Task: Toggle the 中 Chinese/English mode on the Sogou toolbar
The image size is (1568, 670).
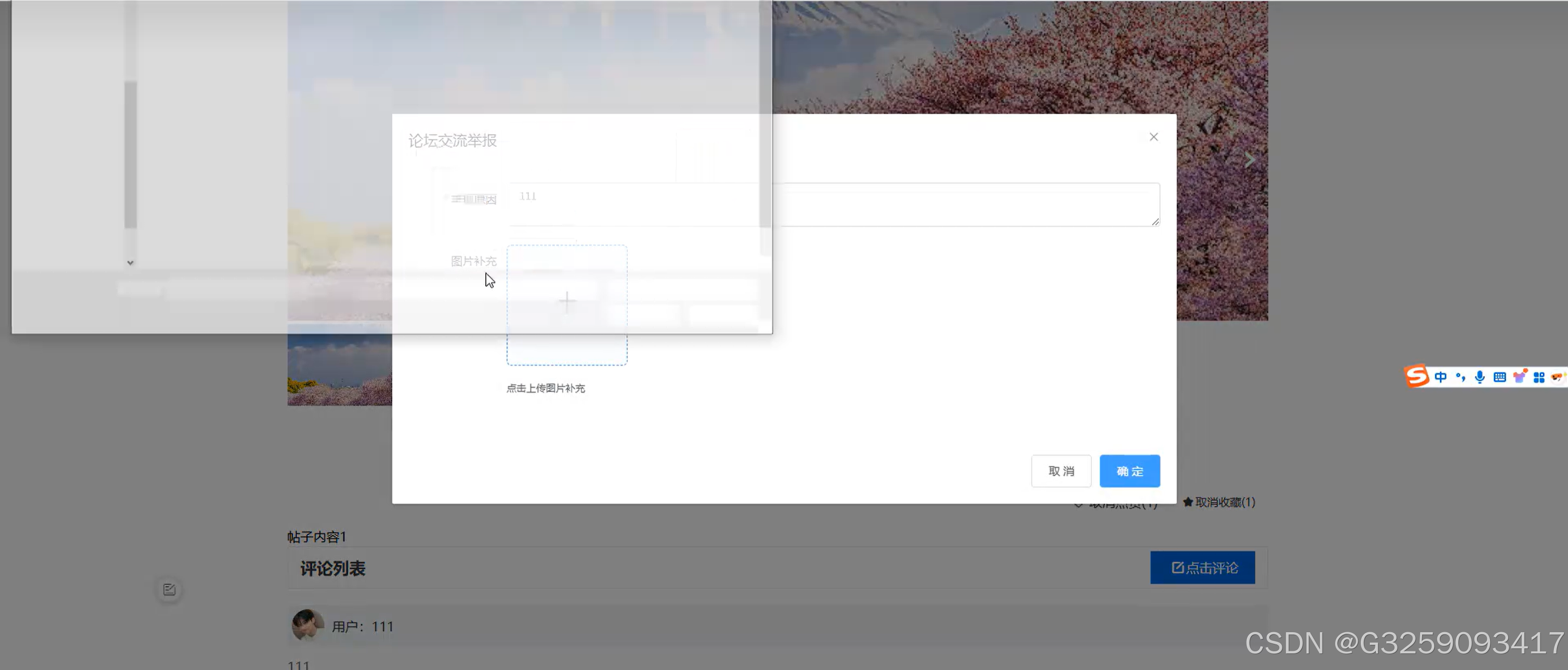Action: [x=1441, y=377]
